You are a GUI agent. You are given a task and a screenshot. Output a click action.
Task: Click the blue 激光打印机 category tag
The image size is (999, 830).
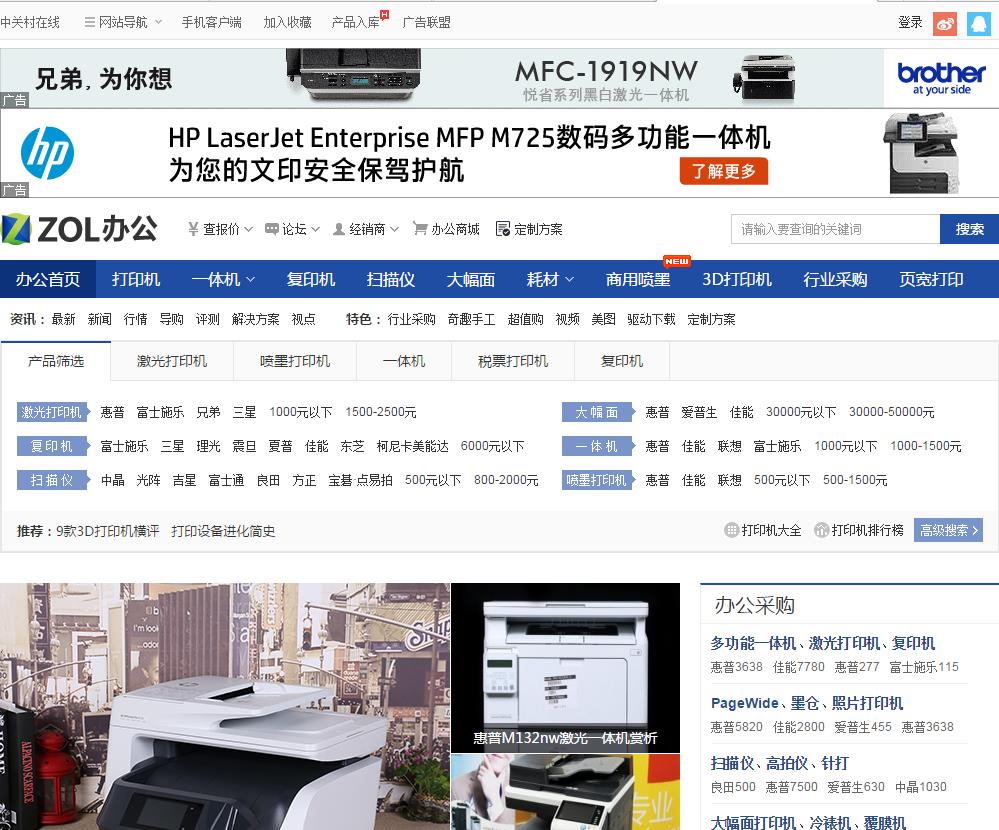coord(54,412)
